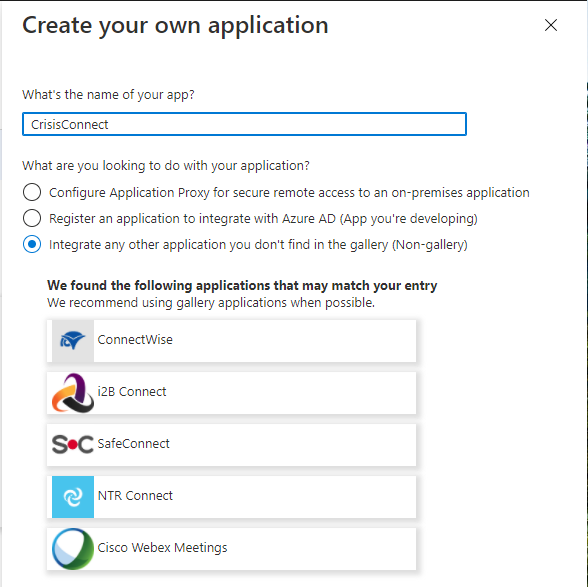Image resolution: width=588 pixels, height=587 pixels.
Task: Click the 'What's the name of your app?' label
Action: coord(108,95)
